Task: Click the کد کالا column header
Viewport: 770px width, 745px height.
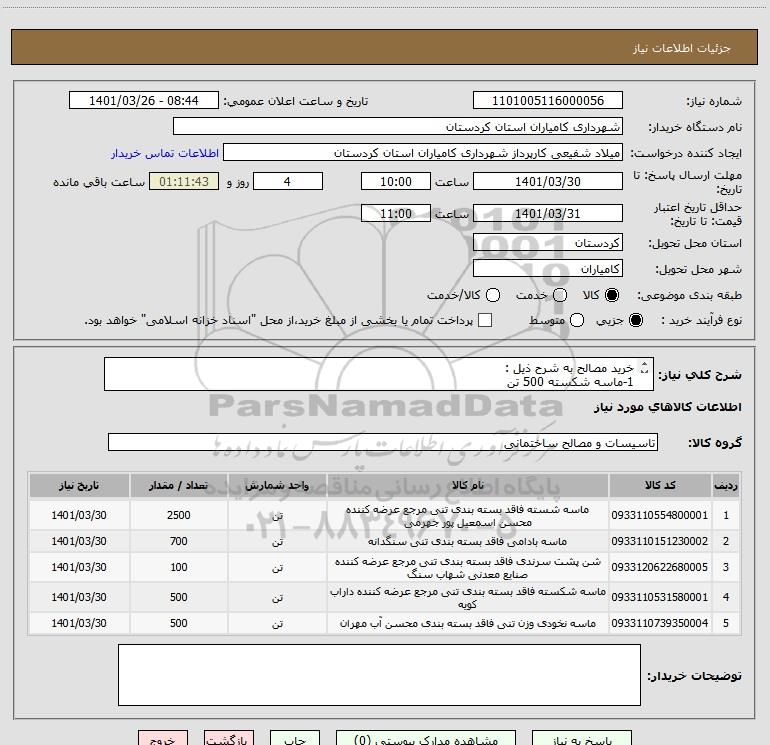Action: pos(660,485)
